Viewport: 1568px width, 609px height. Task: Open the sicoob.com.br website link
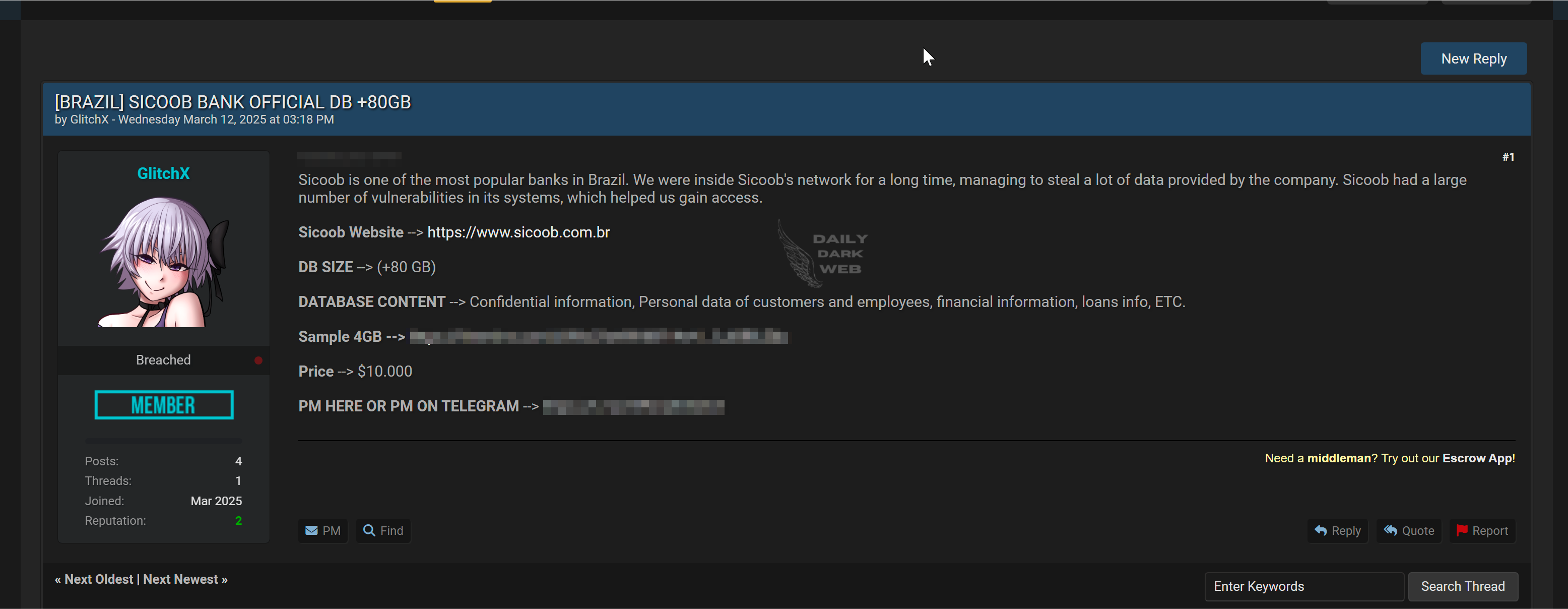[x=518, y=232]
